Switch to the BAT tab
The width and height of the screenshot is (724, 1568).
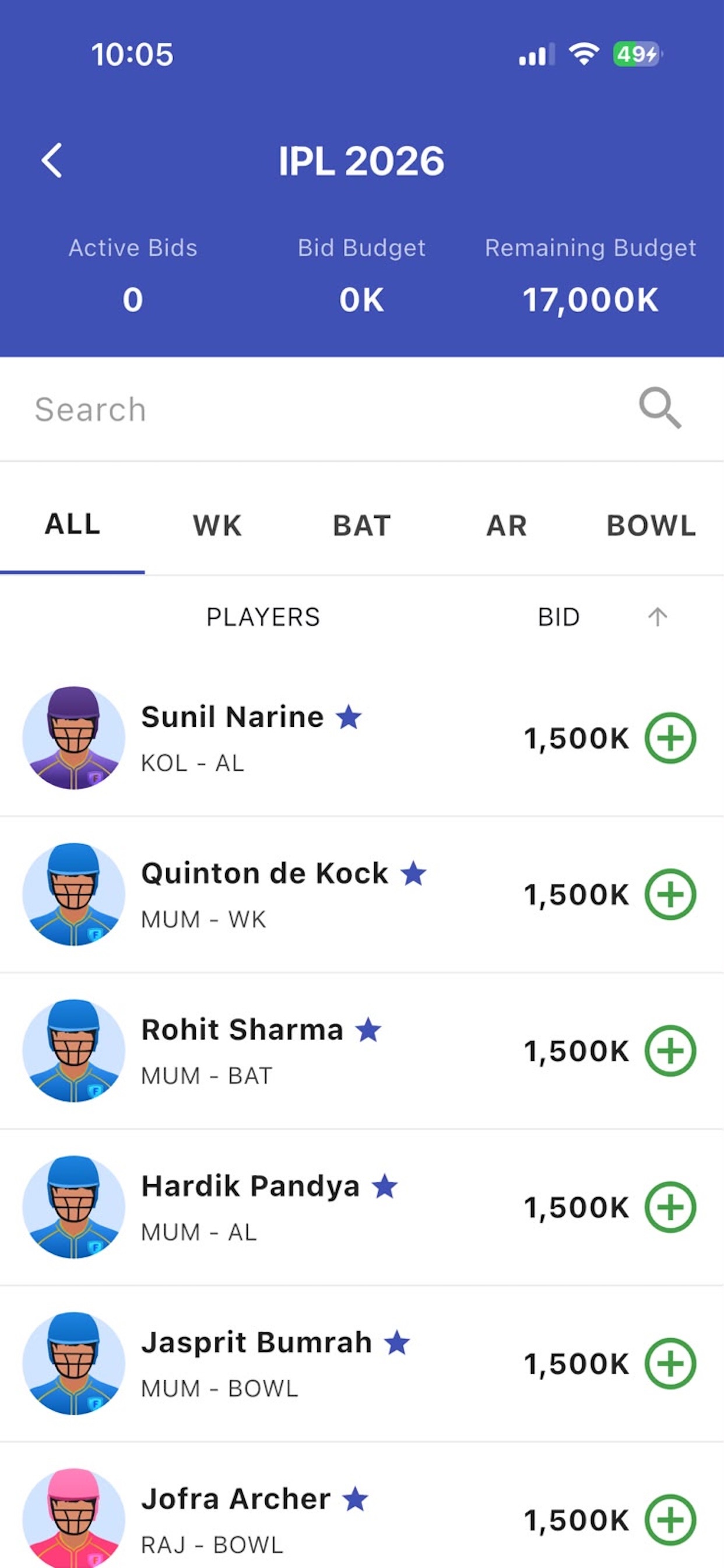pos(362,526)
